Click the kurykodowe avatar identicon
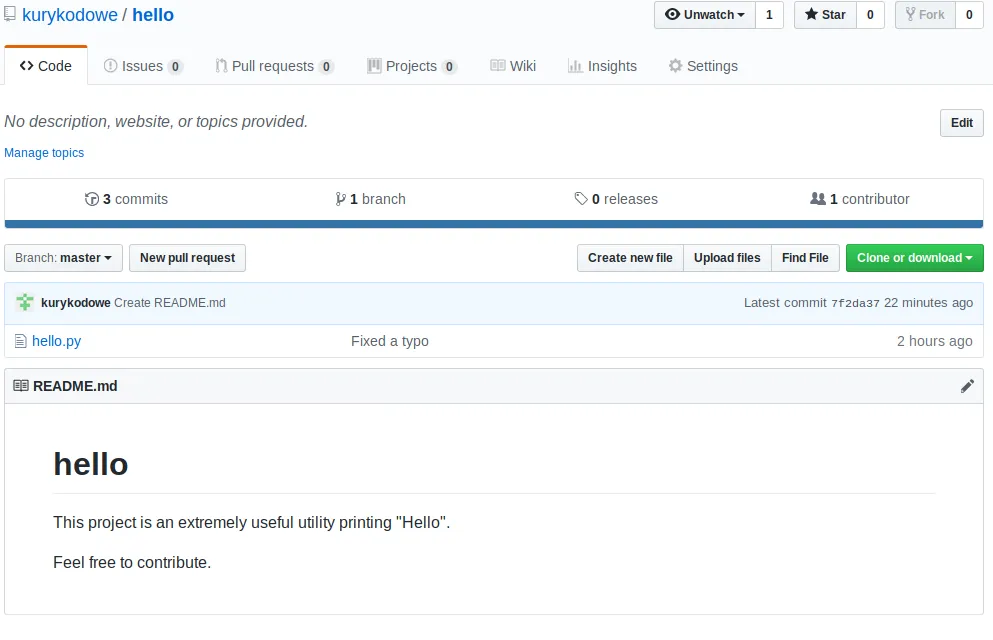 (25, 303)
